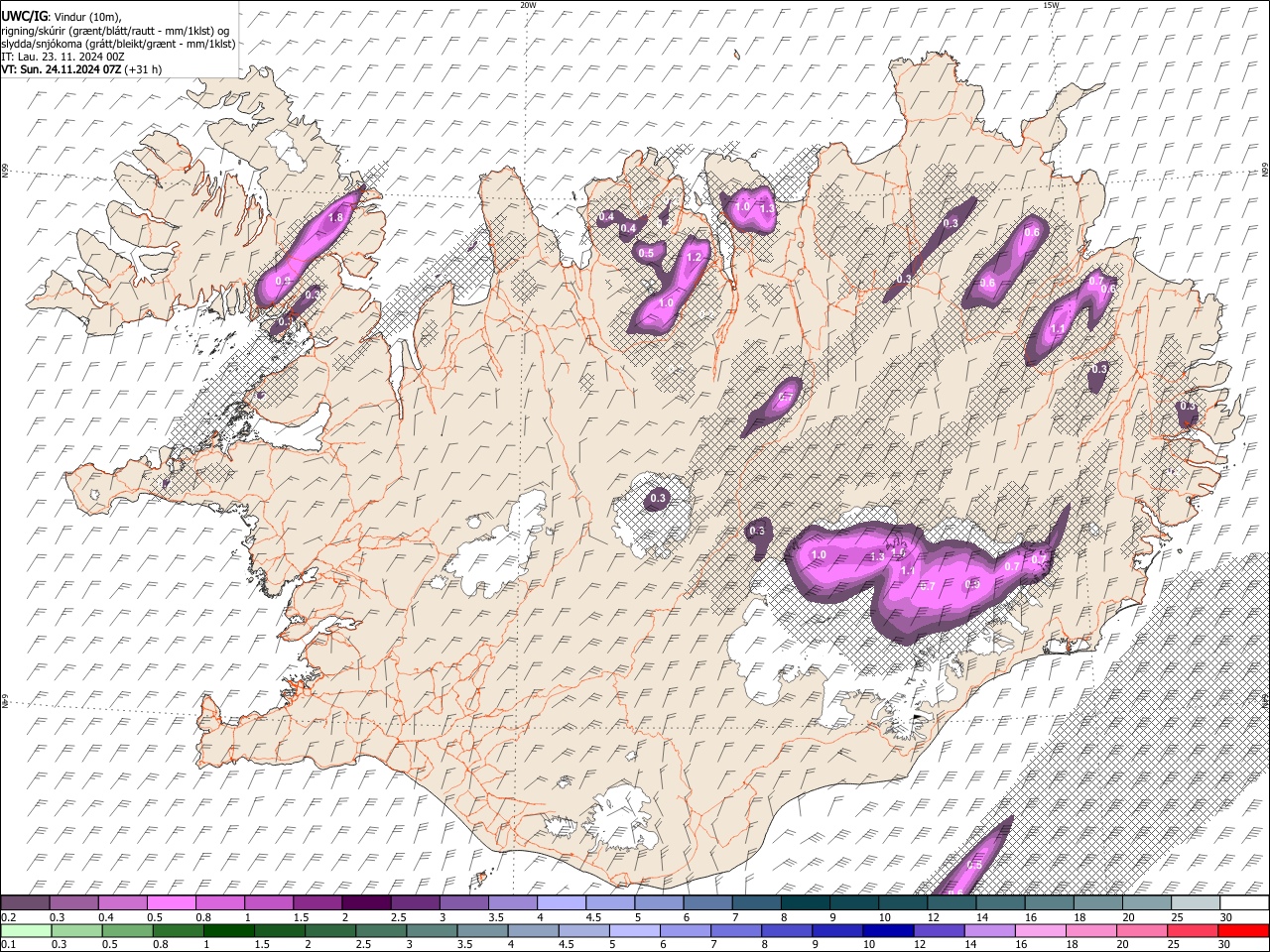Screen dimensions: 1270x952
Task: Click the 0.5 value offshore at bottom edge
Action: pyautogui.click(x=974, y=866)
